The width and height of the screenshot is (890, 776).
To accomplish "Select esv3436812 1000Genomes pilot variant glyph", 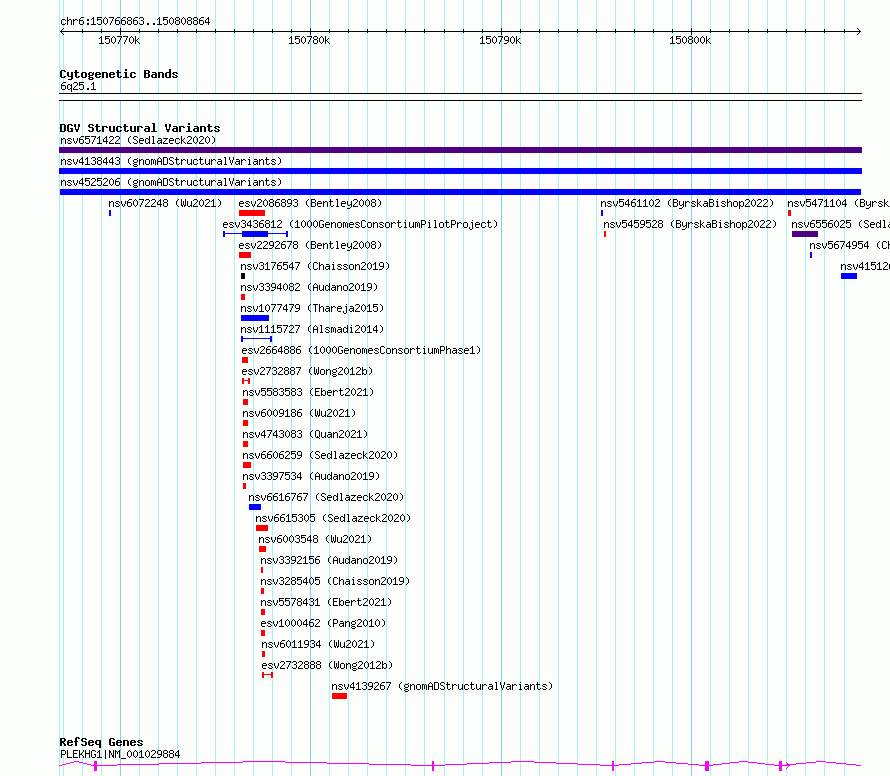I will (255, 234).
